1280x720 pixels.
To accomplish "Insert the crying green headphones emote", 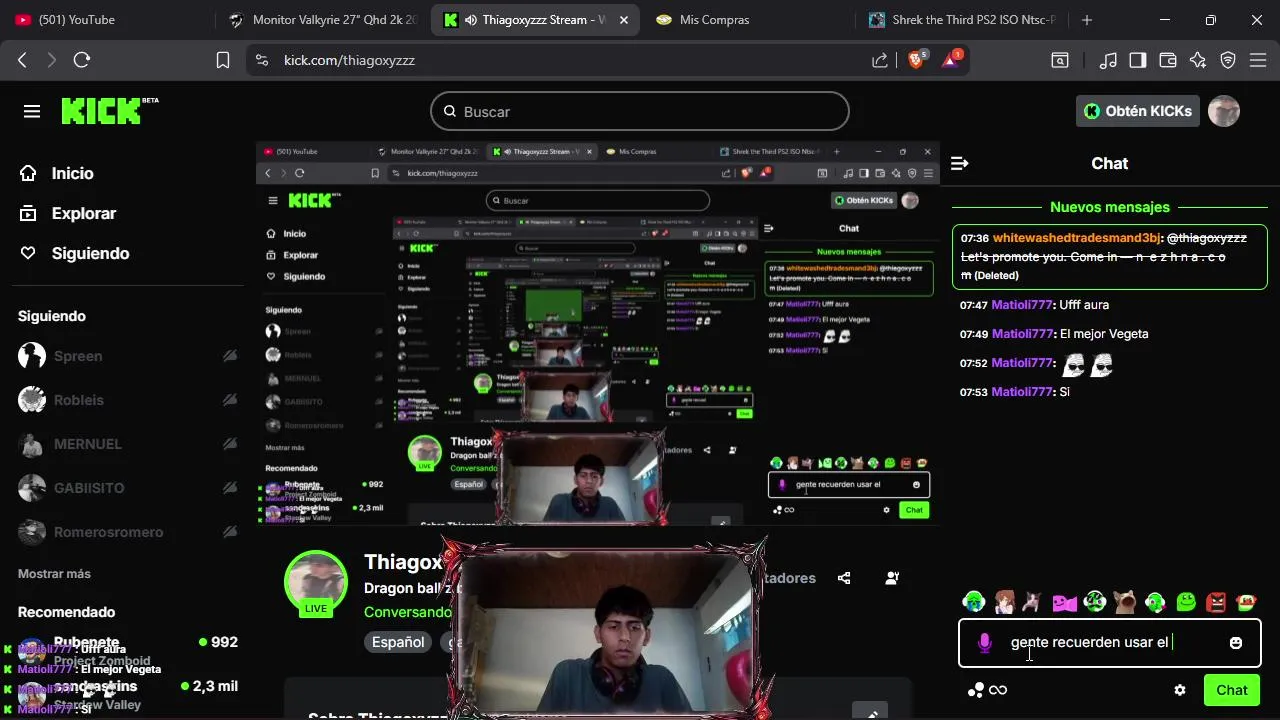I will click(974, 602).
